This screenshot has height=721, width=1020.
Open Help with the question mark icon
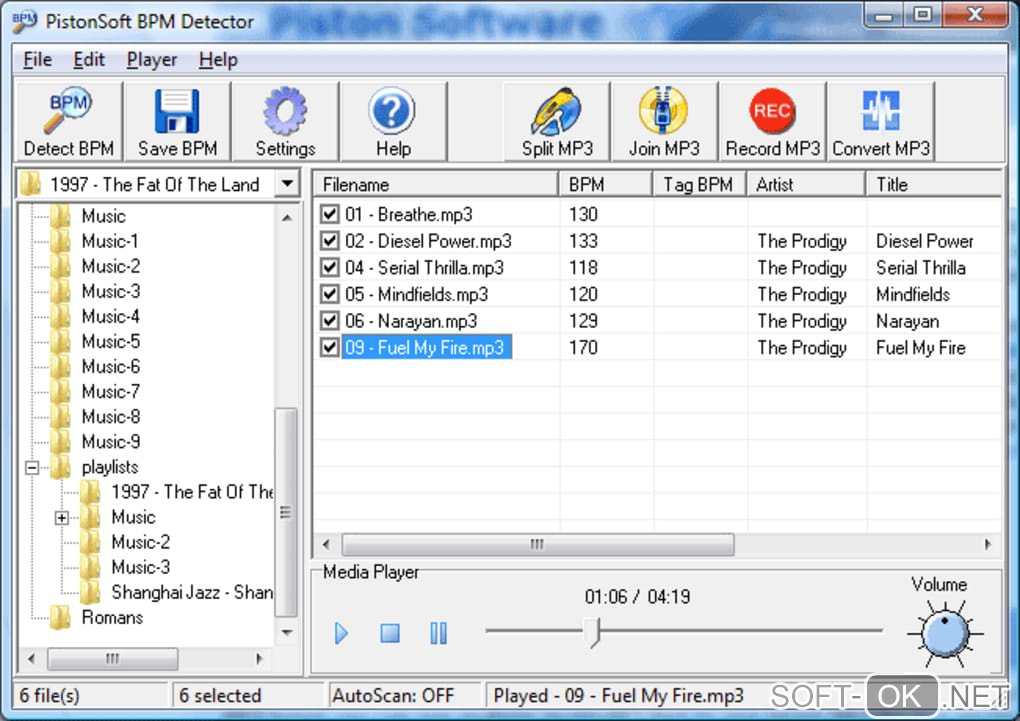tap(392, 111)
